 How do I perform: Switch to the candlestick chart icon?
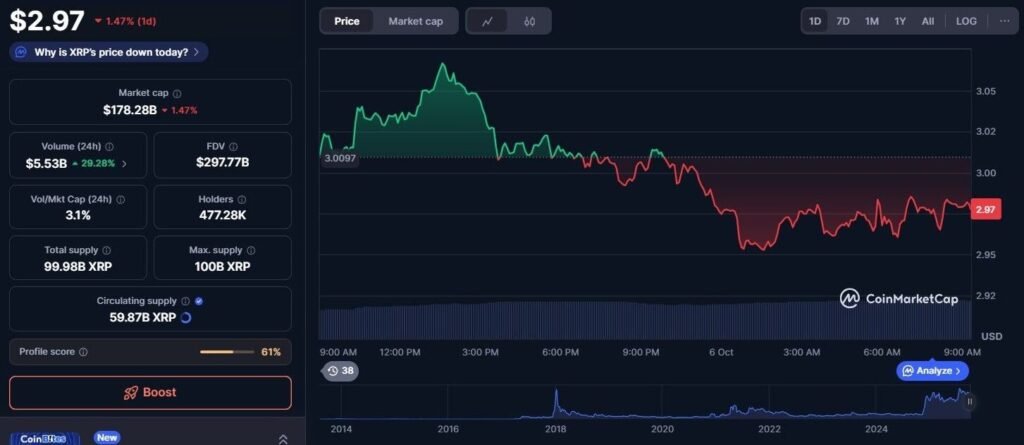pos(530,21)
